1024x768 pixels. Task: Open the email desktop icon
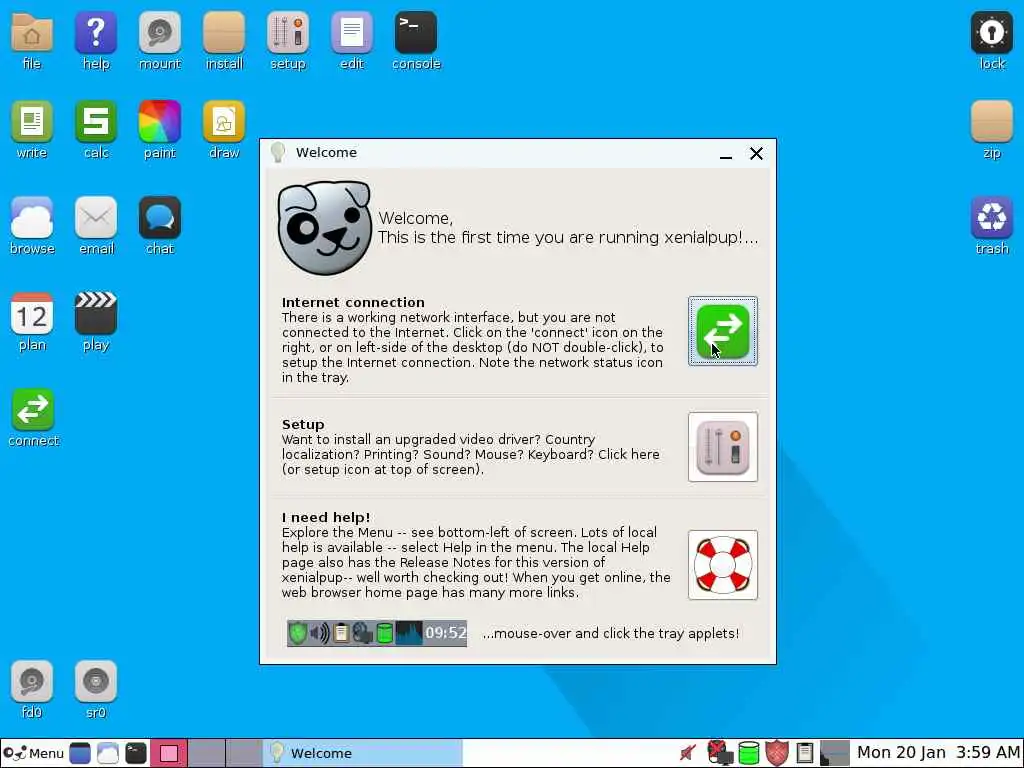click(x=95, y=217)
